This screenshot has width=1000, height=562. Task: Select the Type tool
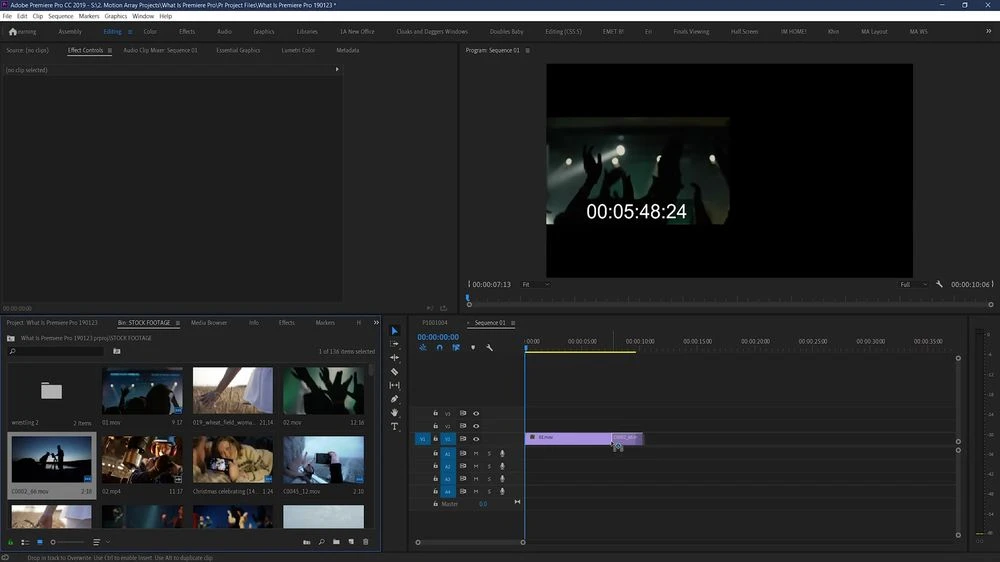pyautogui.click(x=394, y=427)
